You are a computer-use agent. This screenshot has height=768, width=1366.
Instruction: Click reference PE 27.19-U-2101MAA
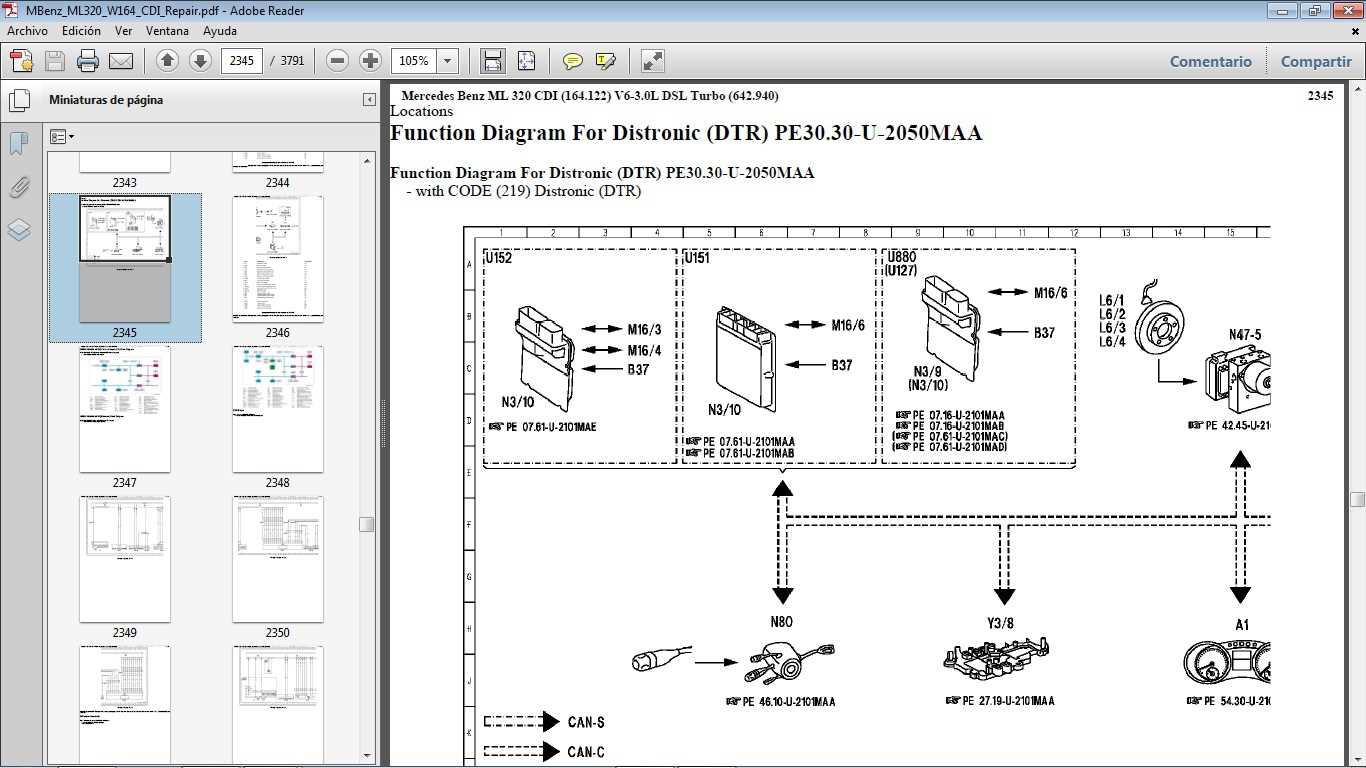pos(1000,701)
